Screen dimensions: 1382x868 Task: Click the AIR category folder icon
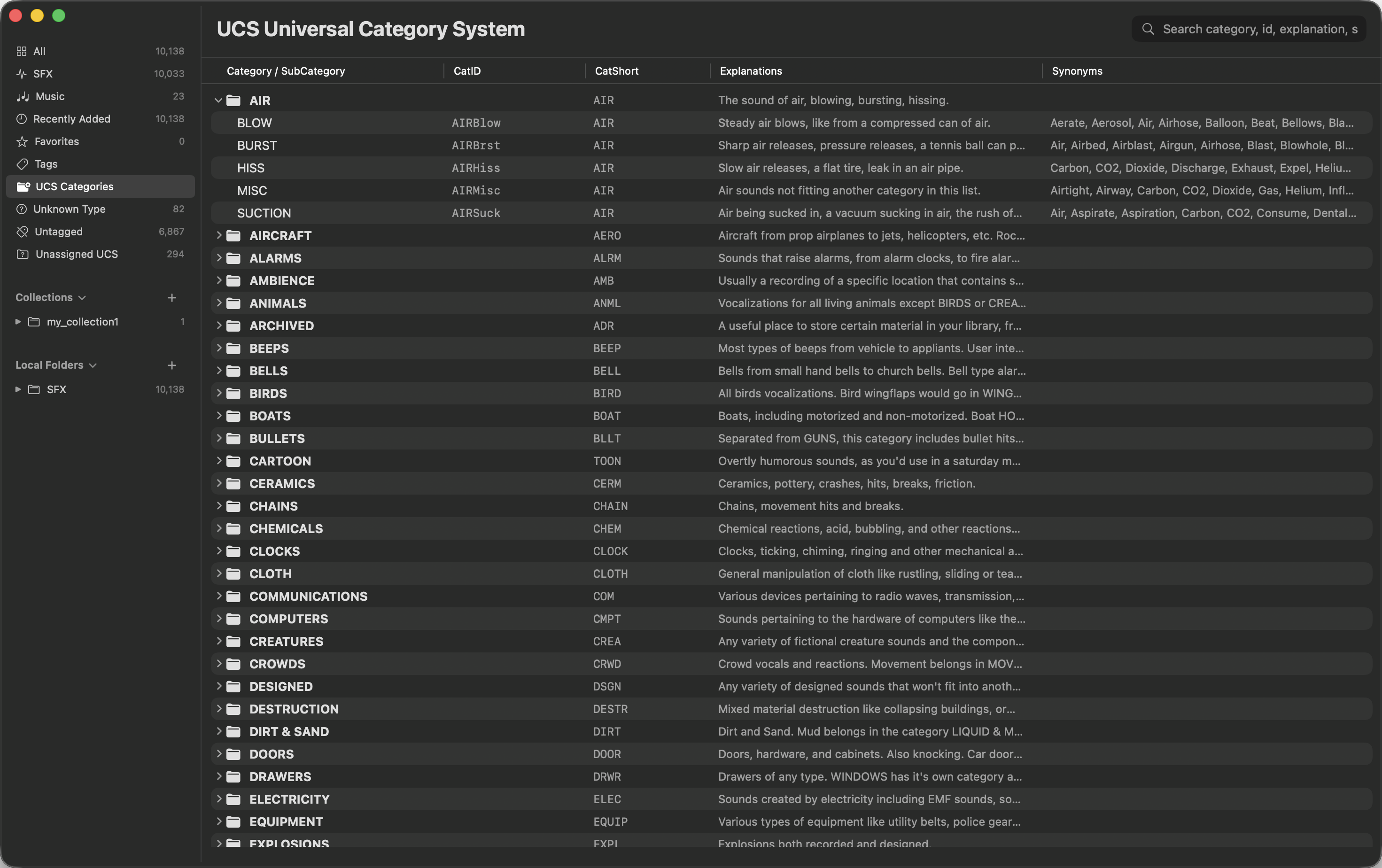[233, 101]
